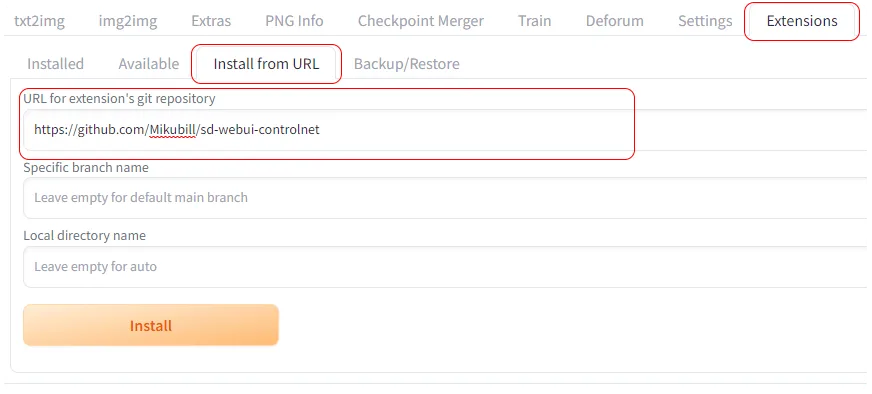Click the Local directory name field
The image size is (872, 394).
445,267
